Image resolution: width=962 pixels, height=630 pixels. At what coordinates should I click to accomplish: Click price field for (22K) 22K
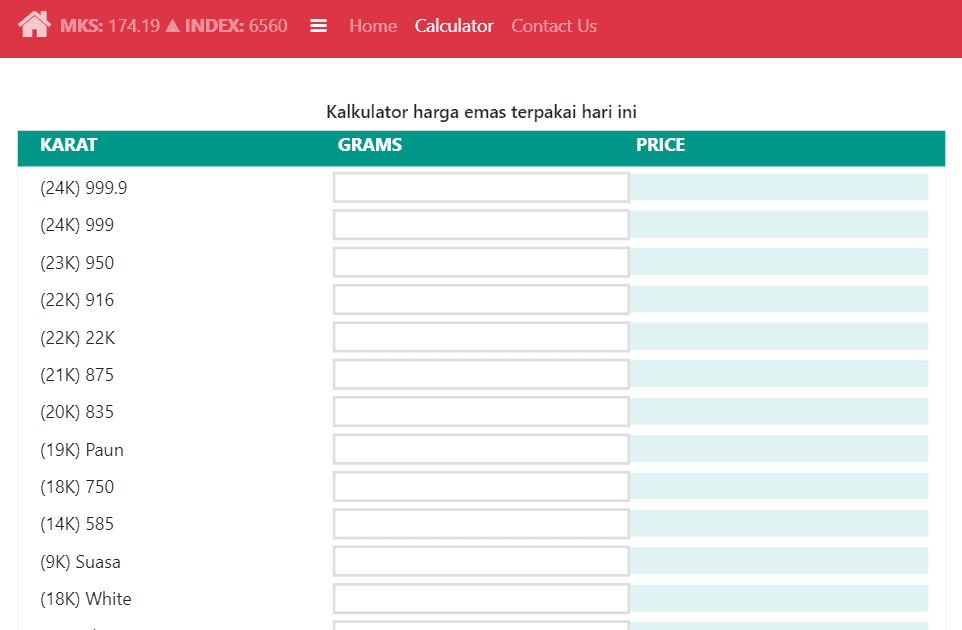[x=779, y=337]
